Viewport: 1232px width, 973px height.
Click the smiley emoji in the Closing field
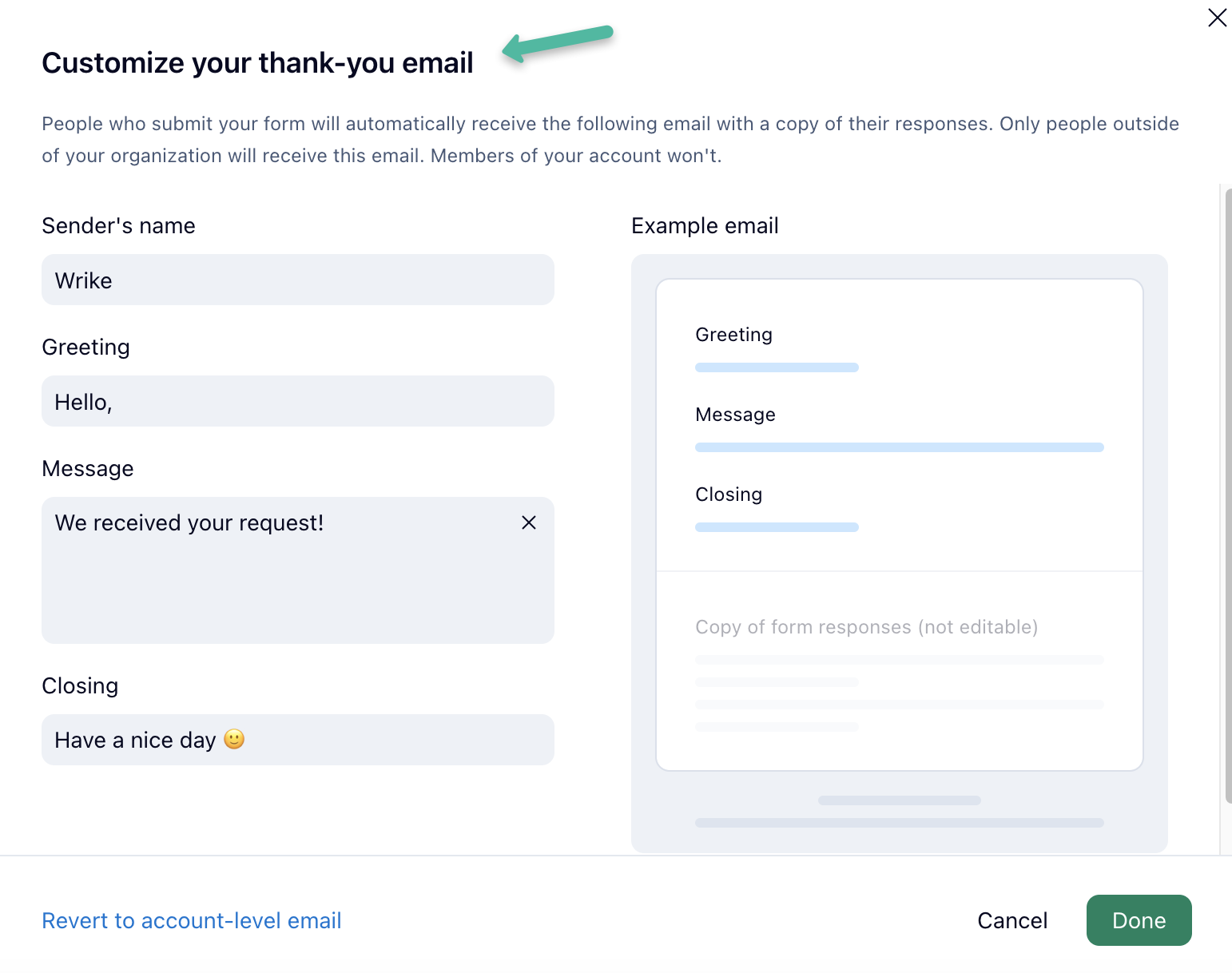(x=234, y=740)
